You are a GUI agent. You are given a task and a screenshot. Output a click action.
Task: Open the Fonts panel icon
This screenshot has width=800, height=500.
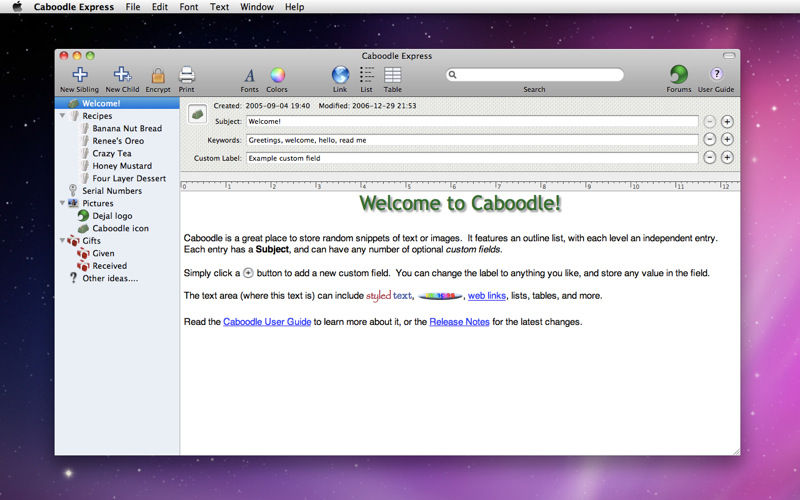point(249,76)
